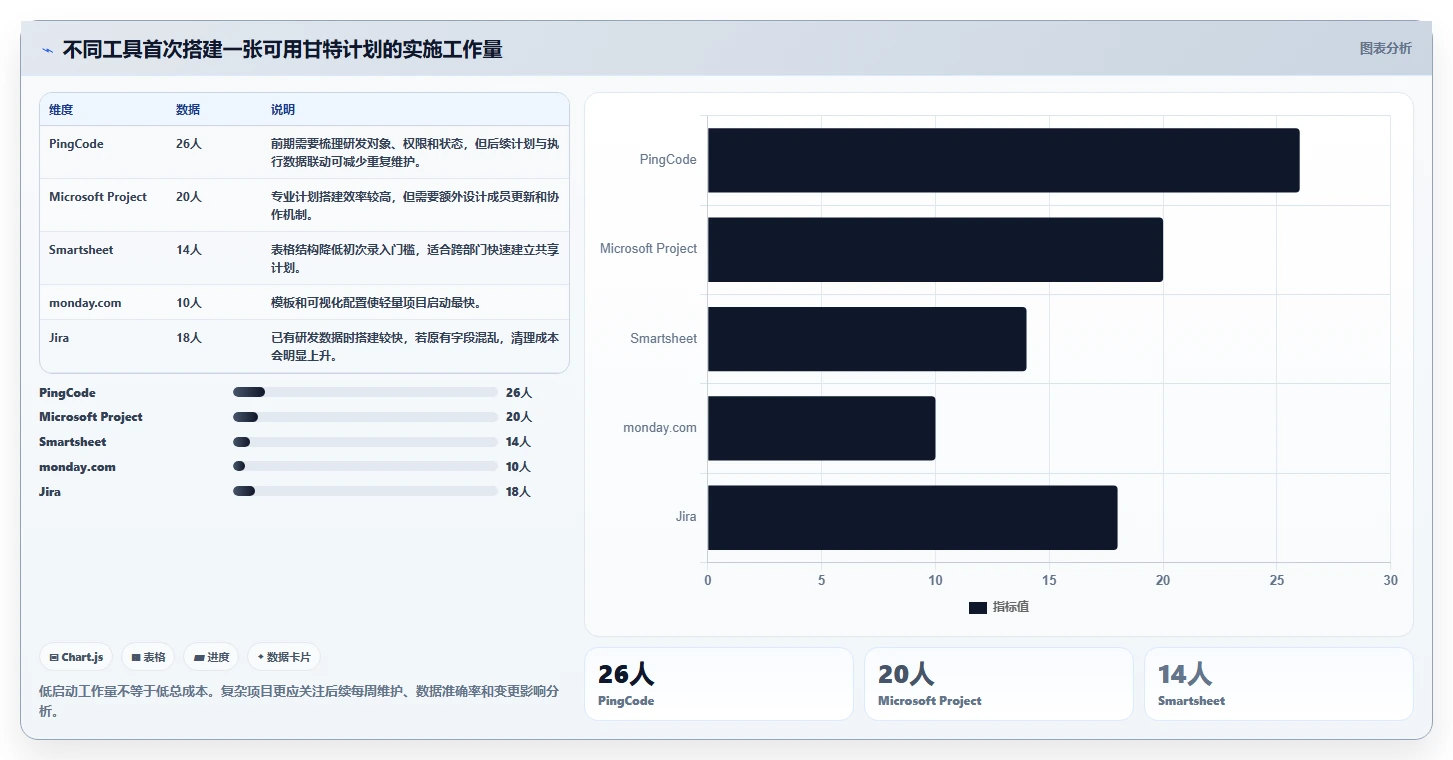This screenshot has width=1453, height=760.
Task: Click the Jira cell in the table
Action: pyautogui.click(x=59, y=338)
